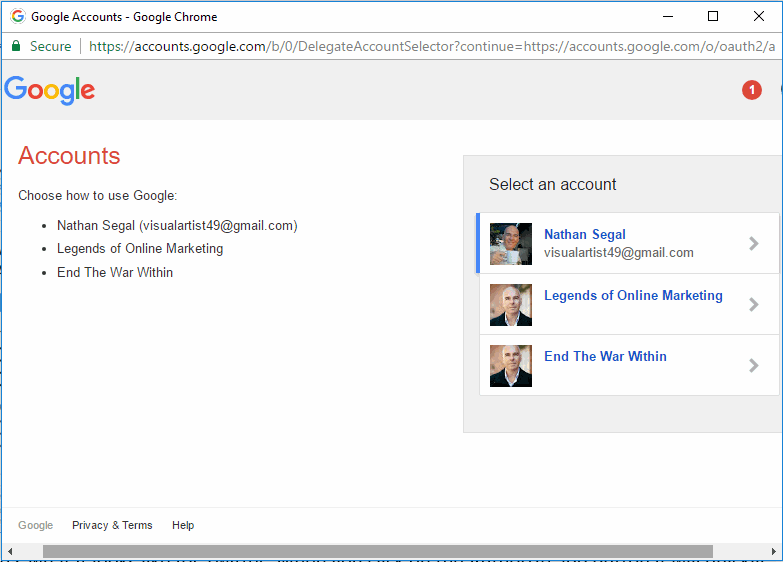Expand the End The War Within chevron
The image size is (783, 562).
click(754, 365)
